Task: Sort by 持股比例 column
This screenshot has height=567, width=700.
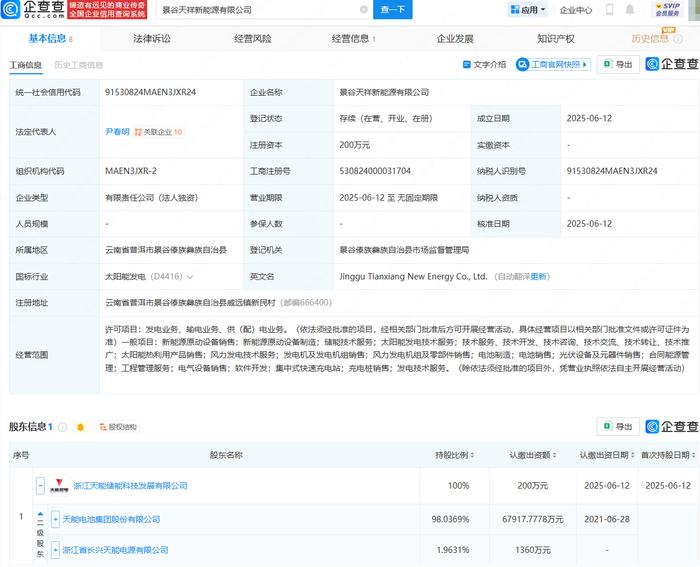Action: point(455,455)
